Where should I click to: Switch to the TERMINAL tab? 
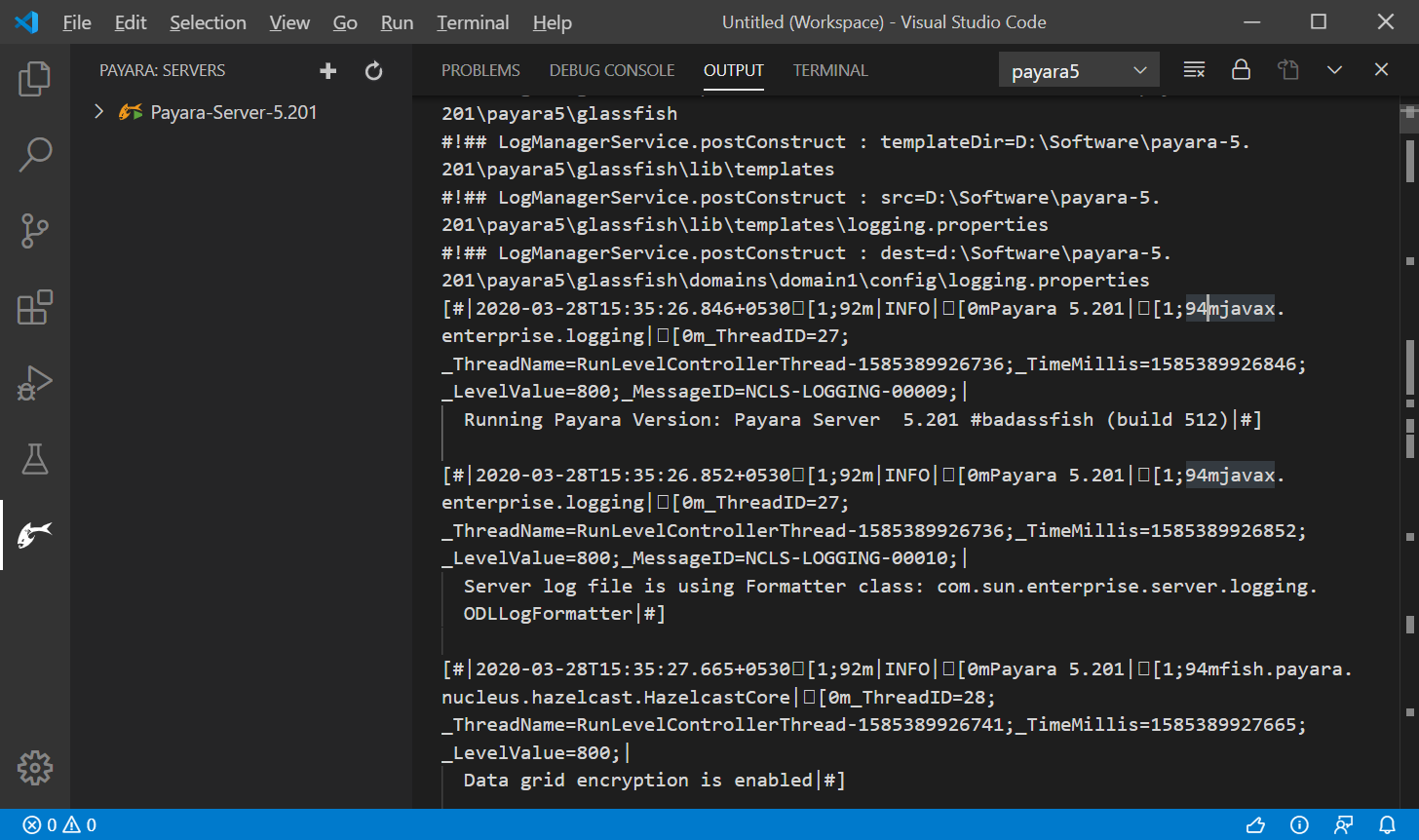[830, 70]
